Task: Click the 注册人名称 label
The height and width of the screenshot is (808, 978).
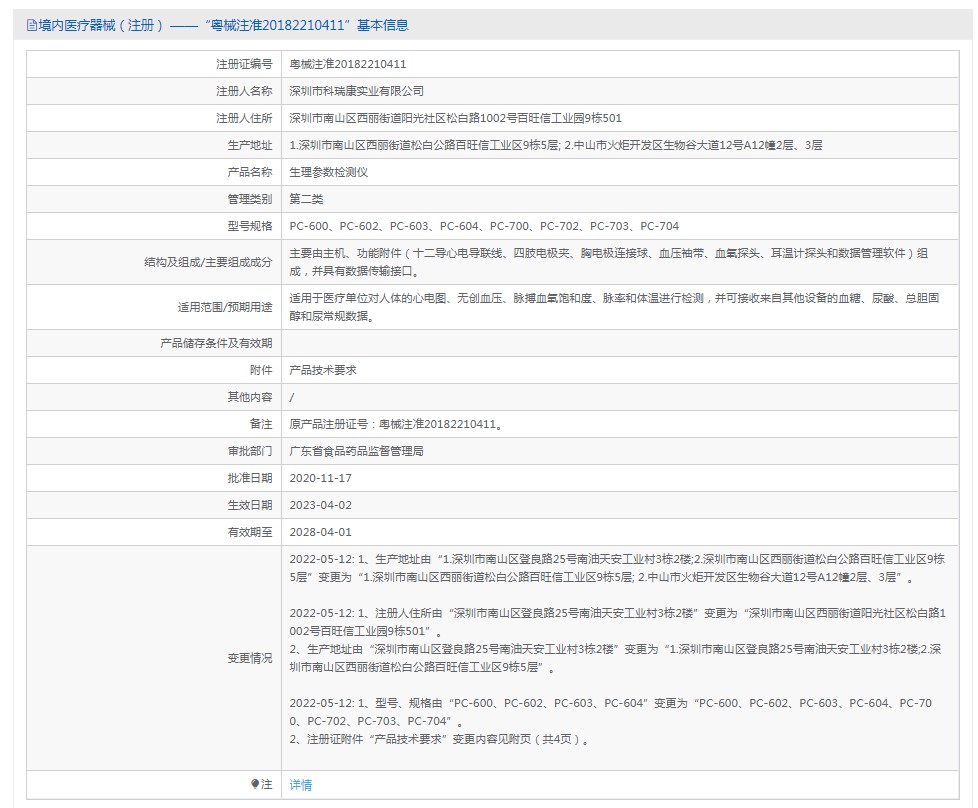Action: pos(244,91)
